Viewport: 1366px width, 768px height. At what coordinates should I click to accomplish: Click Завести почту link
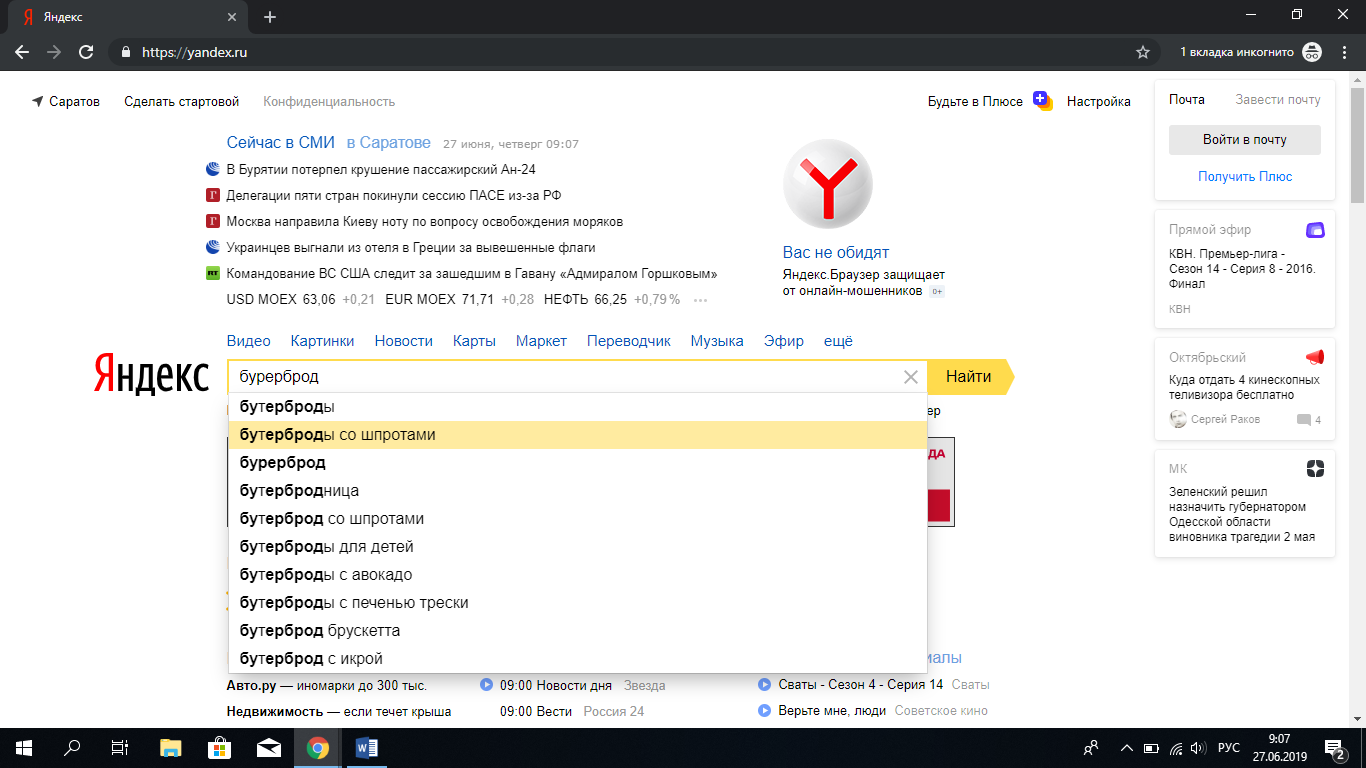[1278, 100]
